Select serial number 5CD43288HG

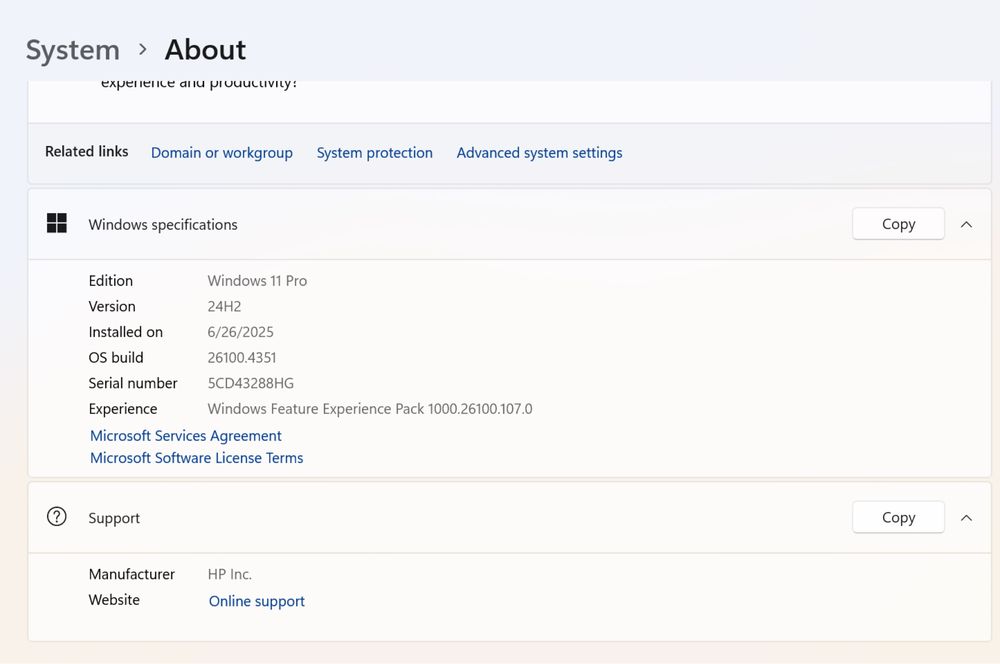coord(251,383)
